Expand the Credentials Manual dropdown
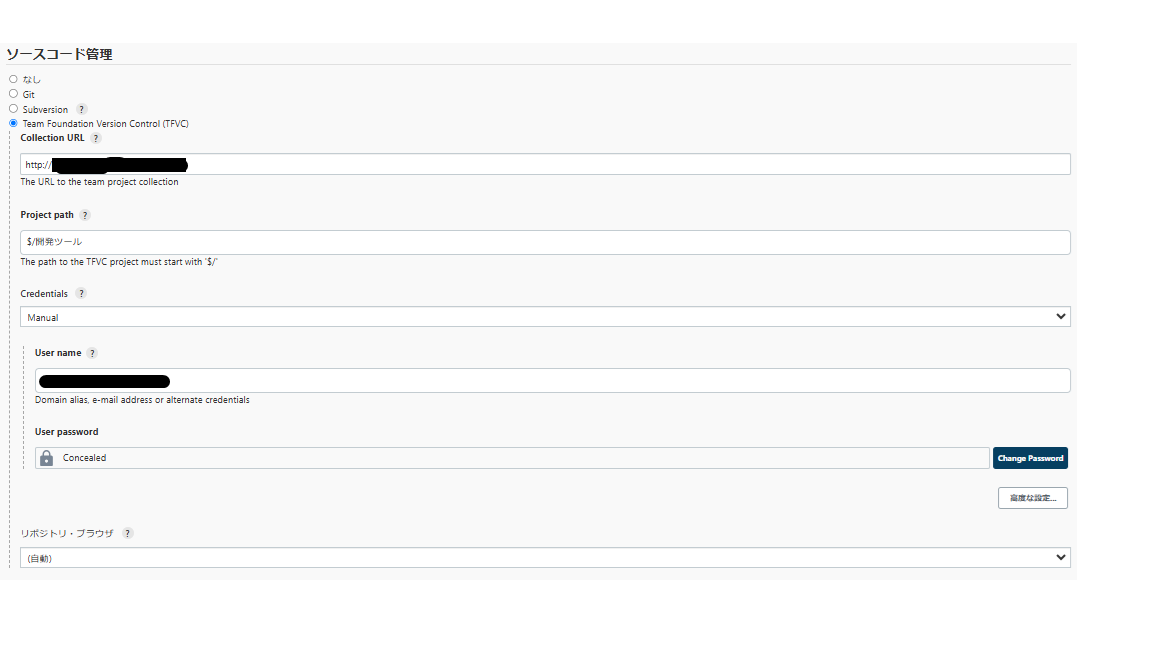This screenshot has height=648, width=1152. pyautogui.click(x=545, y=317)
